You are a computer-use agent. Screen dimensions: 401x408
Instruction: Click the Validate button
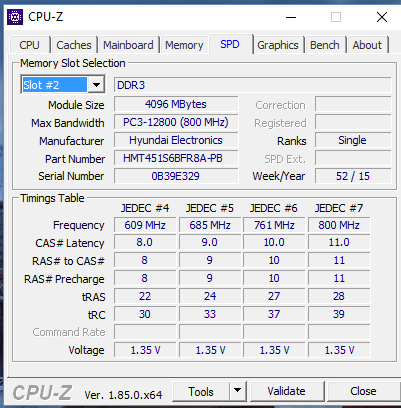[x=286, y=391]
